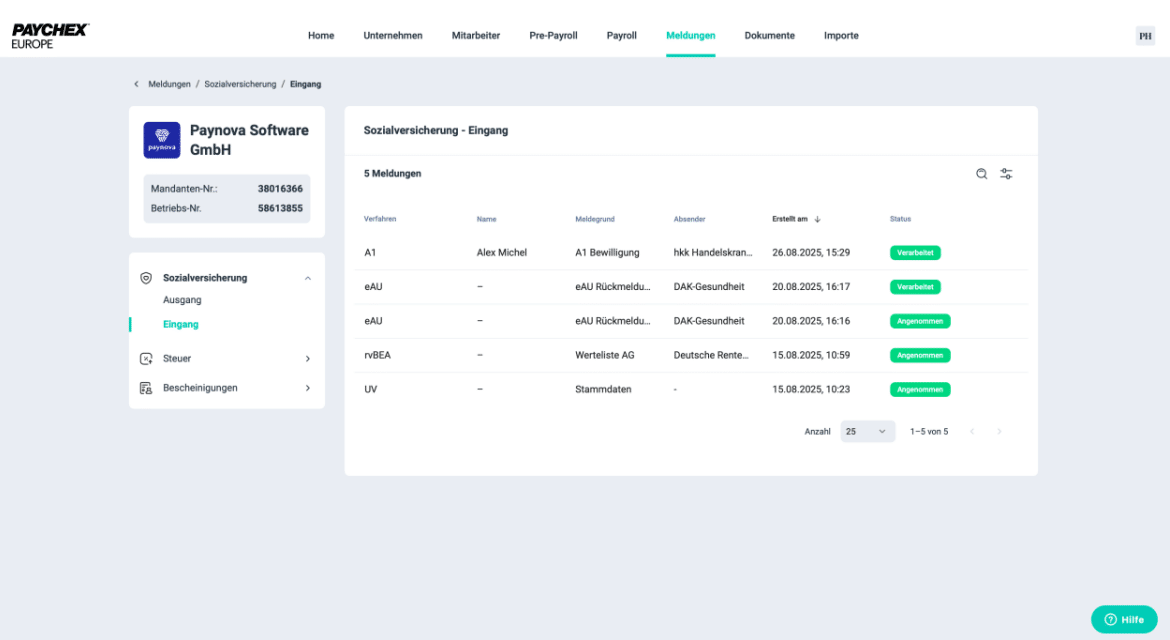Open the Dokumente tab

pyautogui.click(x=769, y=36)
